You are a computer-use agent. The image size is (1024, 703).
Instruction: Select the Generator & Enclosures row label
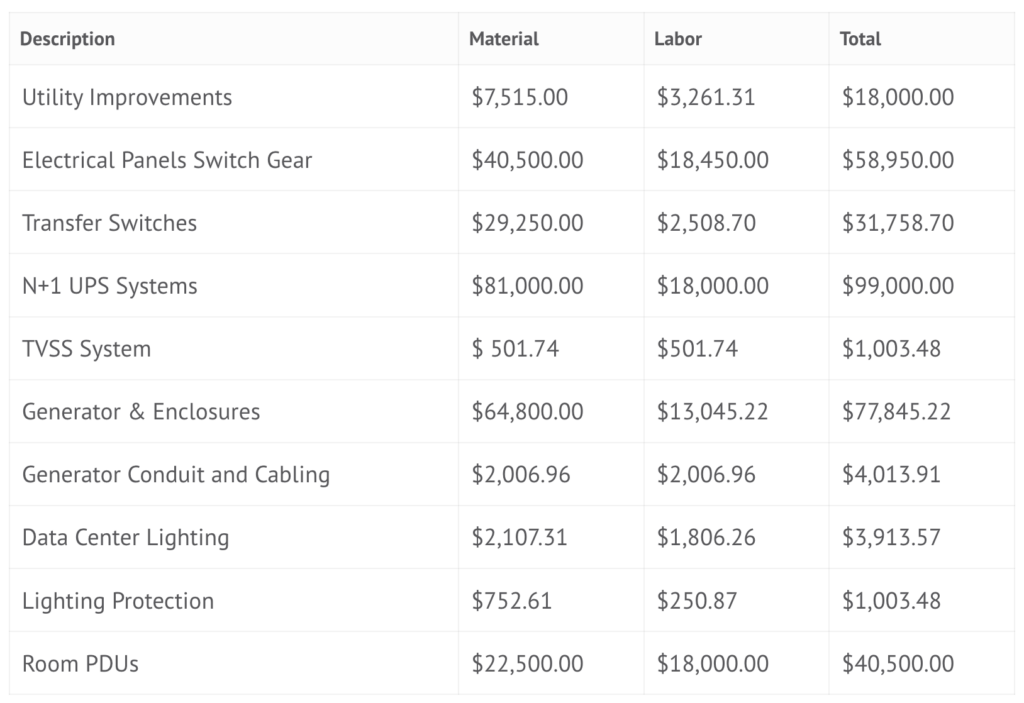click(141, 412)
